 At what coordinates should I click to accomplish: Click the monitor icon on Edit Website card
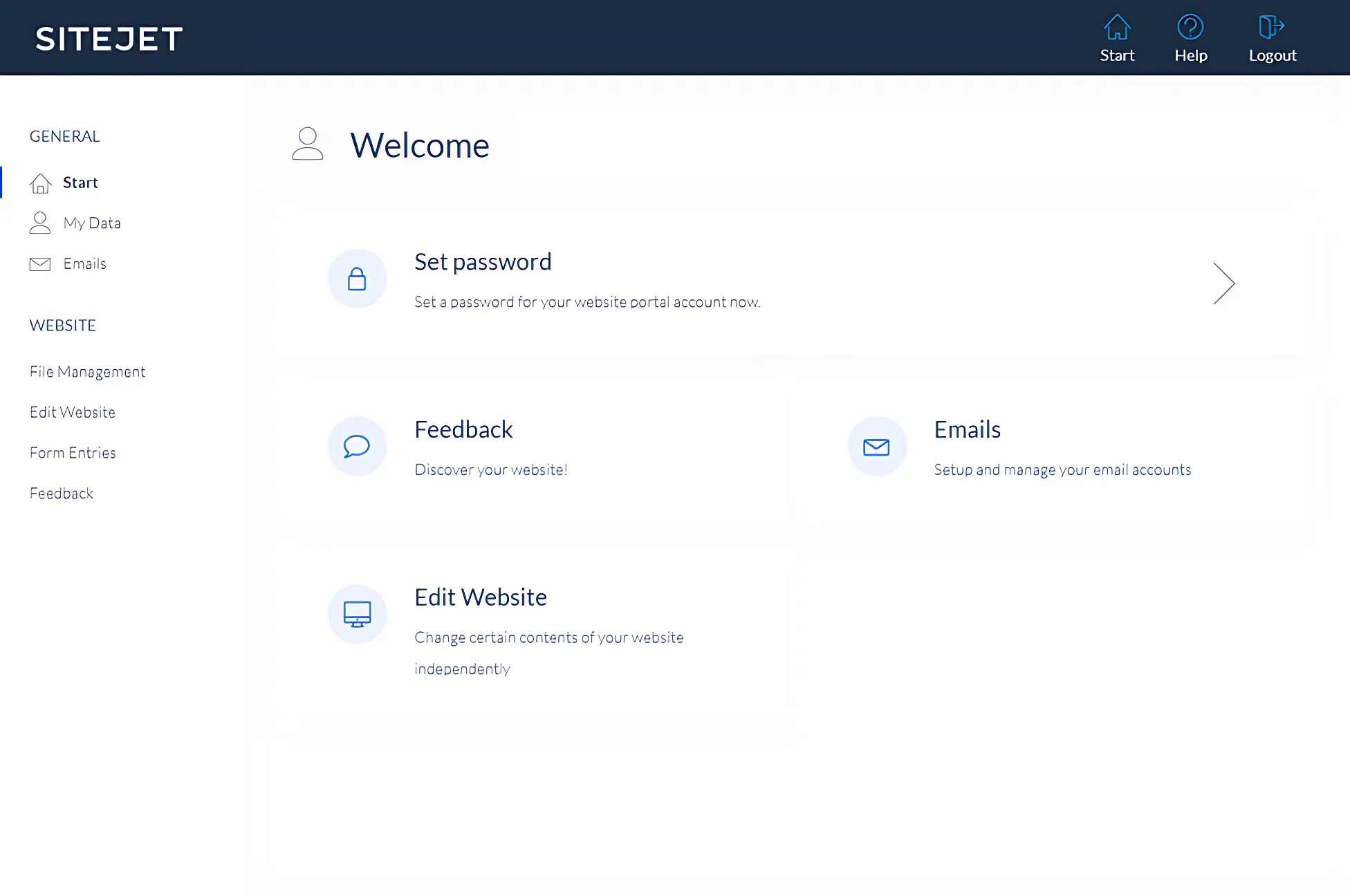pos(358,614)
